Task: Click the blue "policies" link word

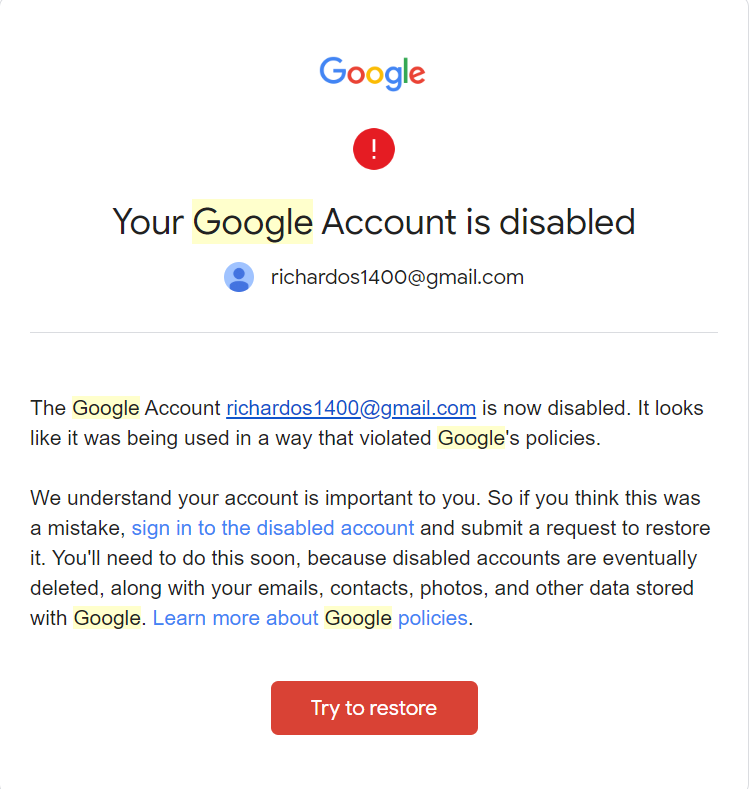Action: pyautogui.click(x=433, y=618)
